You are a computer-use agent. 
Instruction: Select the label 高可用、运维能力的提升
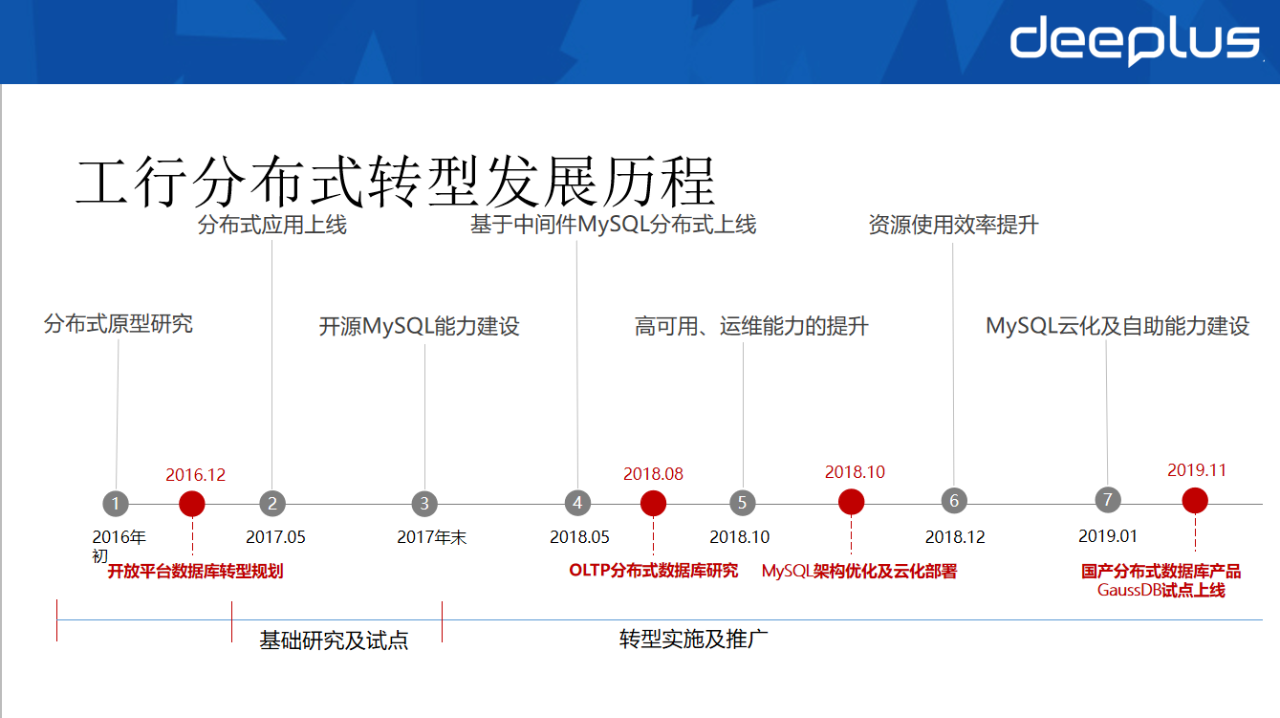pos(752,326)
